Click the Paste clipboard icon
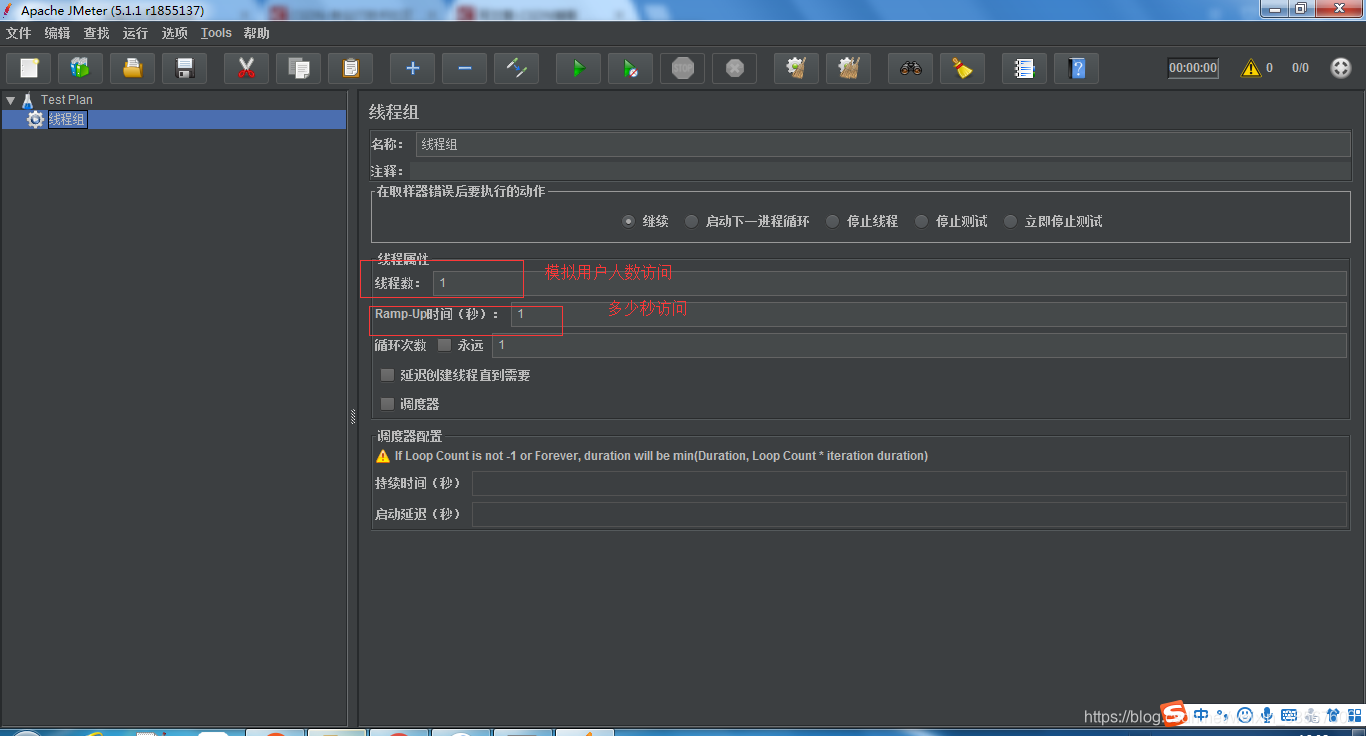Screen dimensions: 1366x736 [x=350, y=68]
